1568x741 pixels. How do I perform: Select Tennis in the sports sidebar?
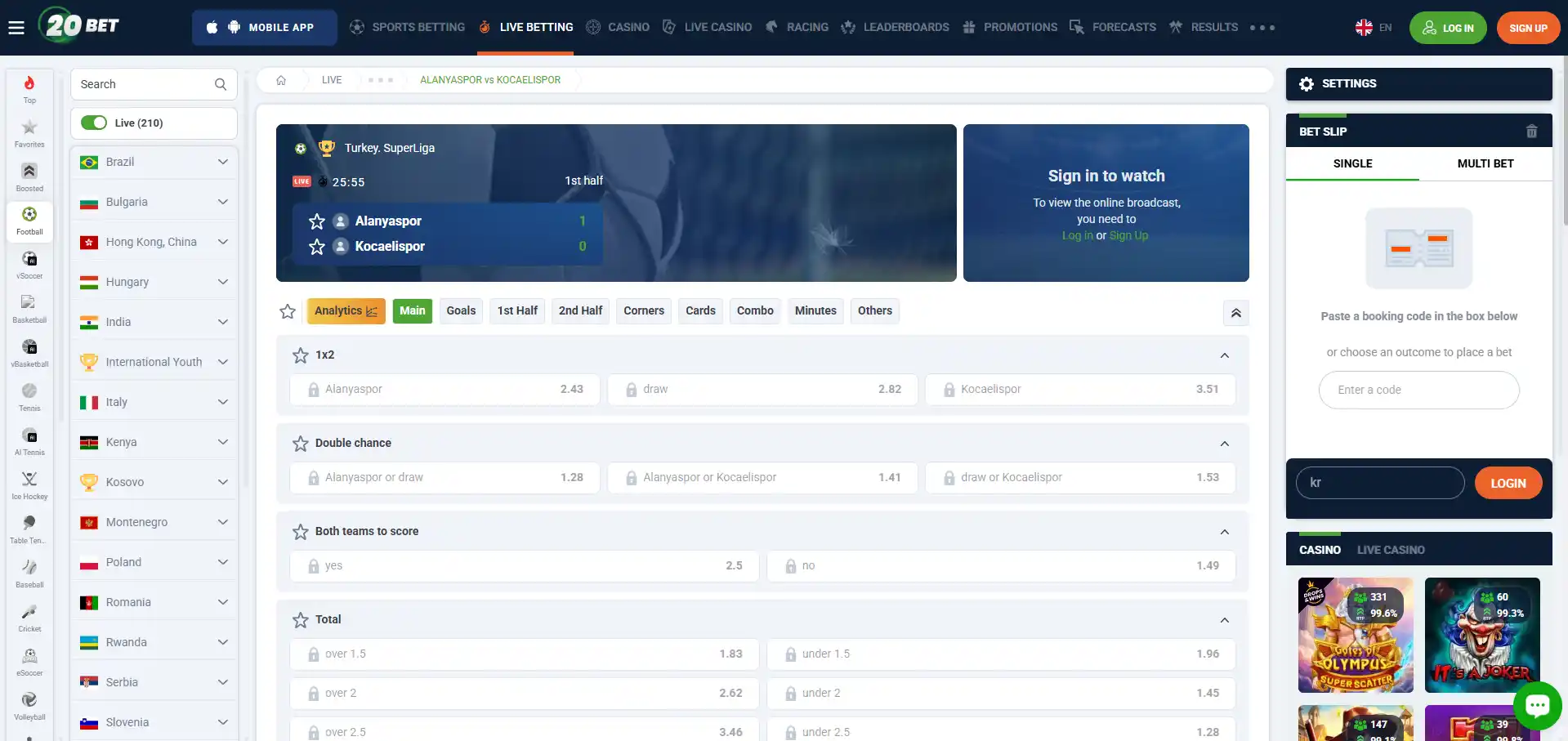[29, 398]
